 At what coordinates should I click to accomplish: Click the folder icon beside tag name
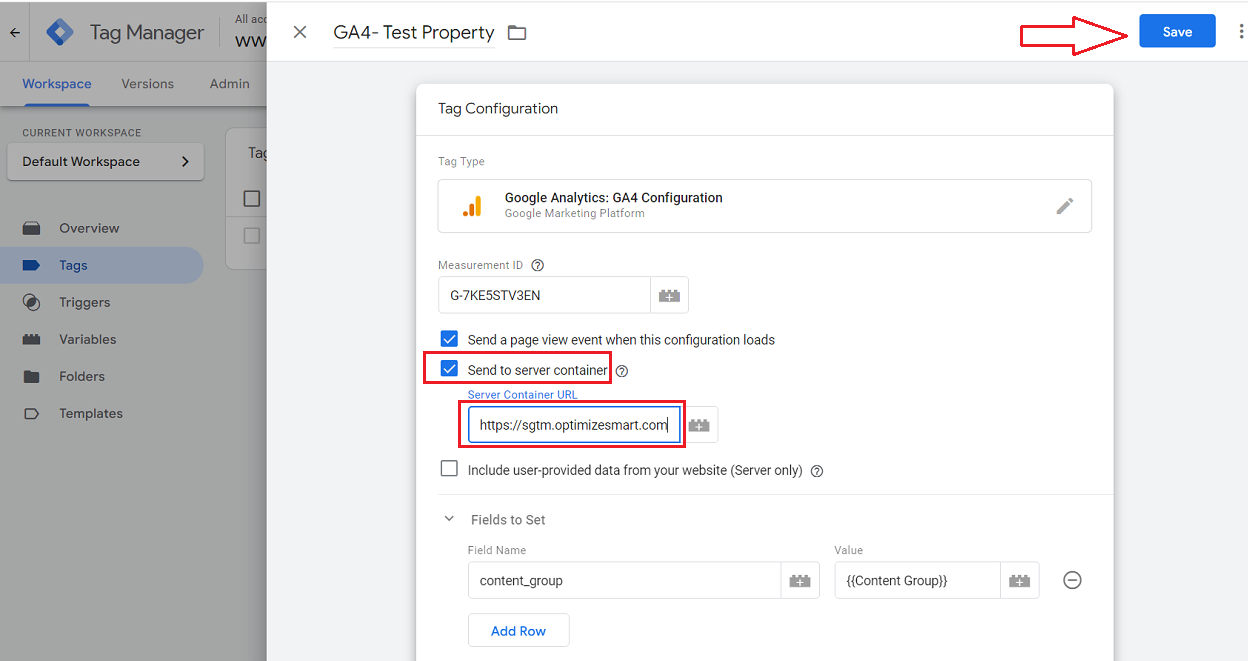point(516,33)
